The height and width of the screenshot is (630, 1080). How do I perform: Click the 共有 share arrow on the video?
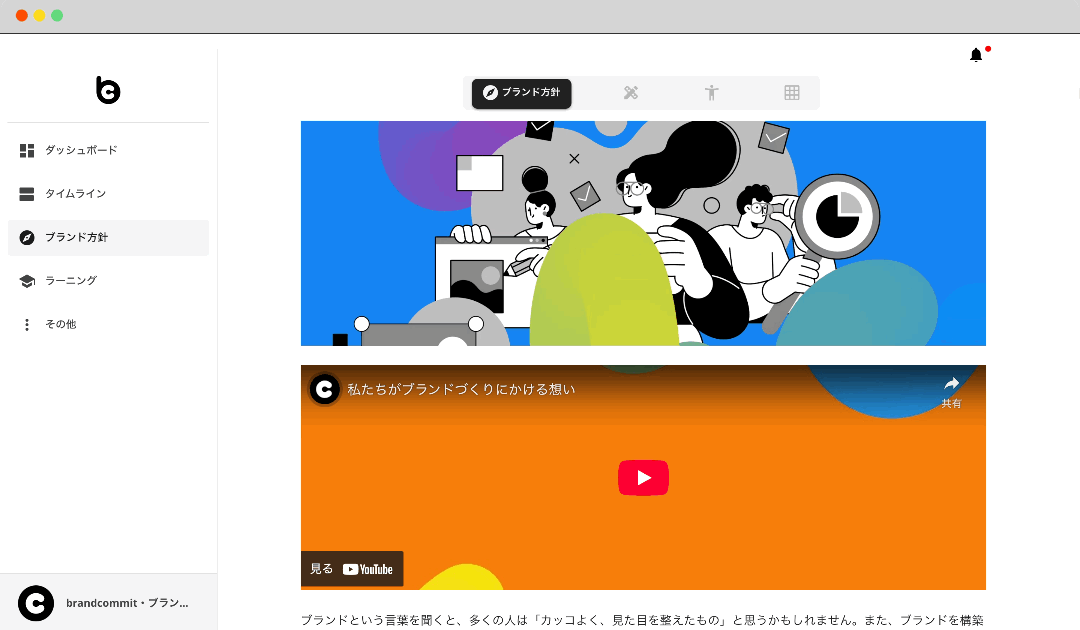950,390
